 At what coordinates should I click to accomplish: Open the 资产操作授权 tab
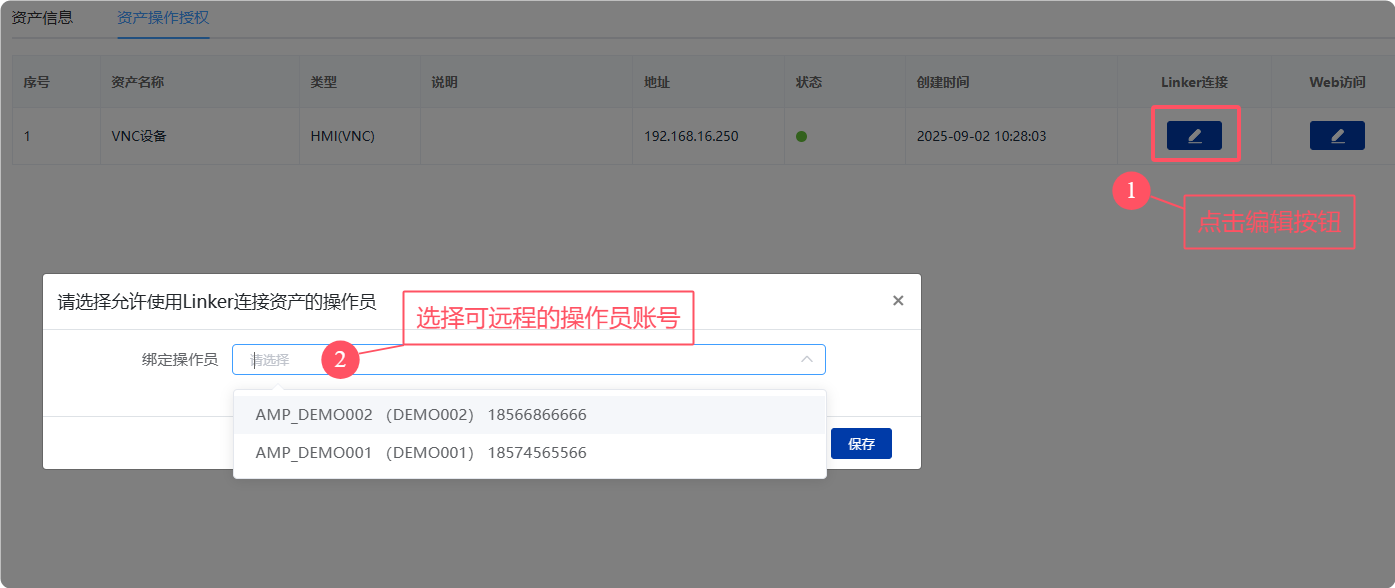(163, 18)
